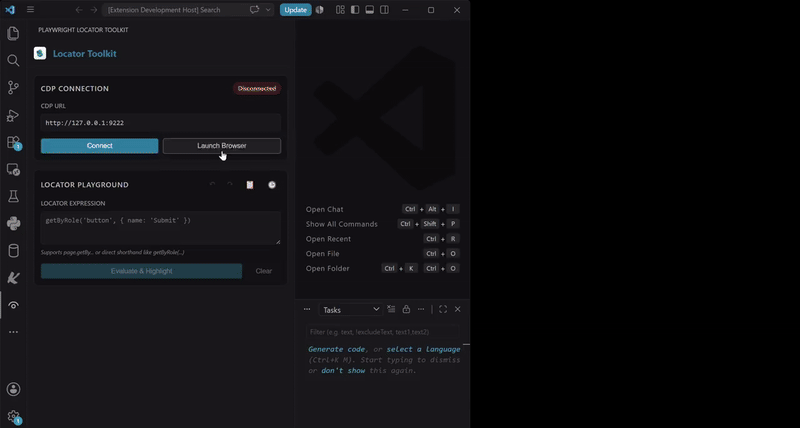Click the CDP URL input field
Viewport: 800px width, 428px height.
161,123
